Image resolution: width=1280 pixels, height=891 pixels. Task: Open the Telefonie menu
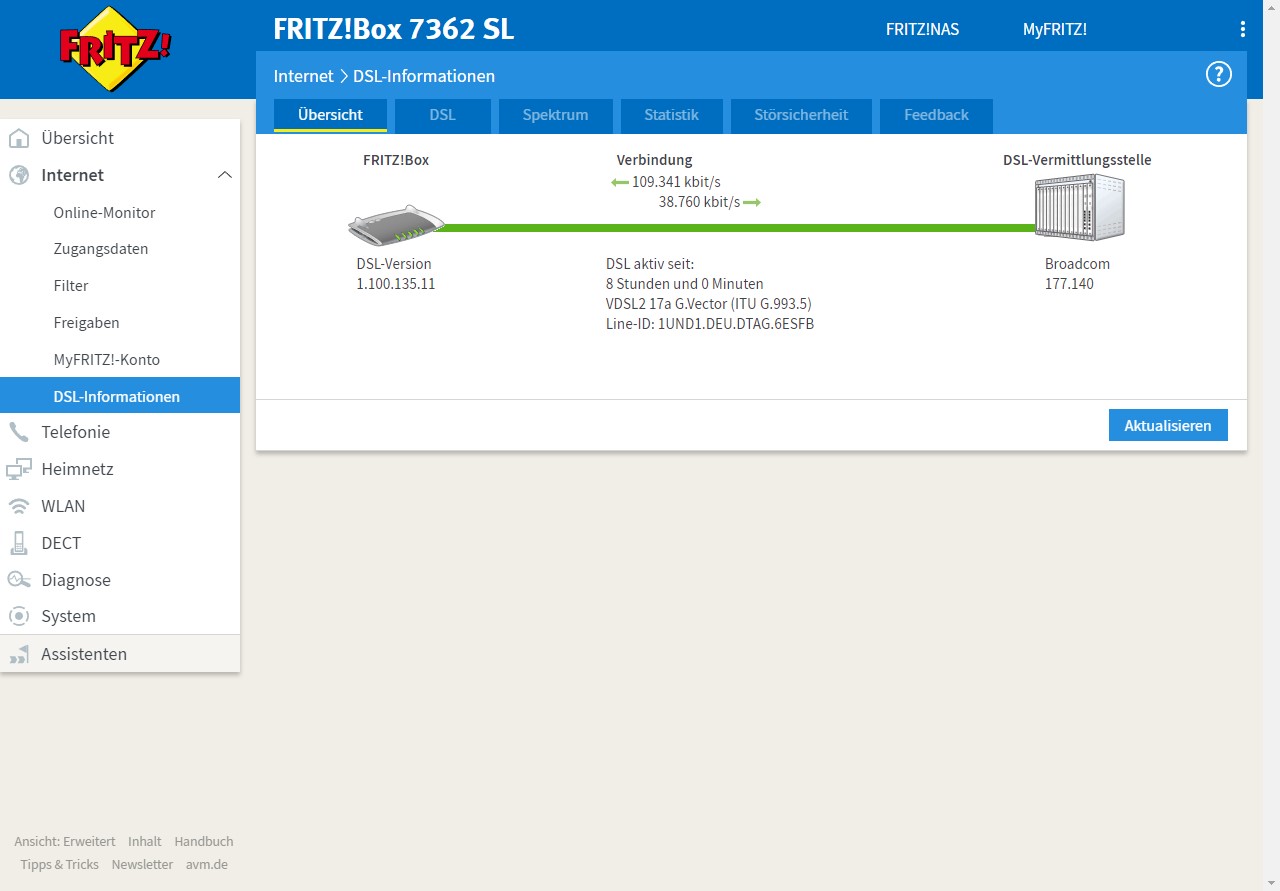pos(120,432)
